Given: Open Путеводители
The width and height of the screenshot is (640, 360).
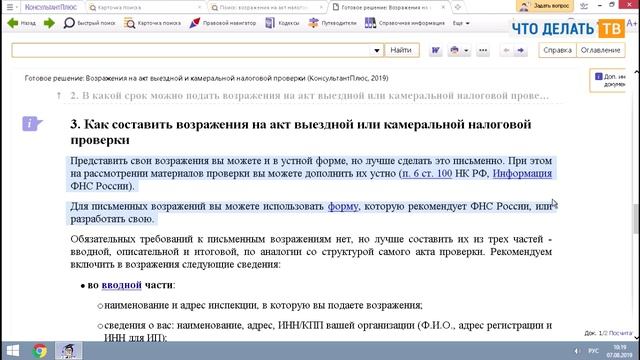Looking at the screenshot, I should 332,23.
